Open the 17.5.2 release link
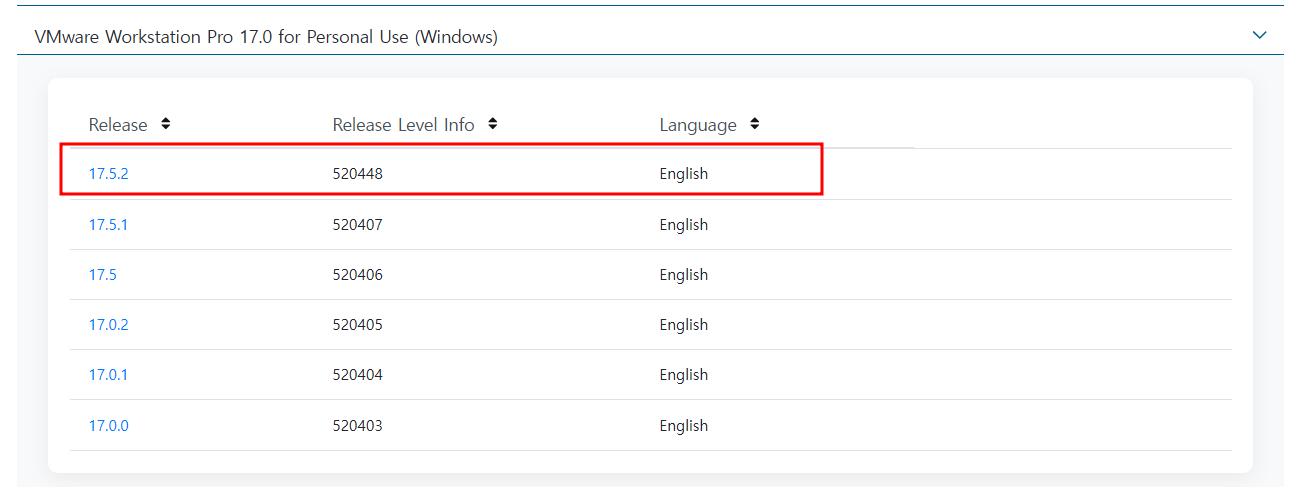 108,174
